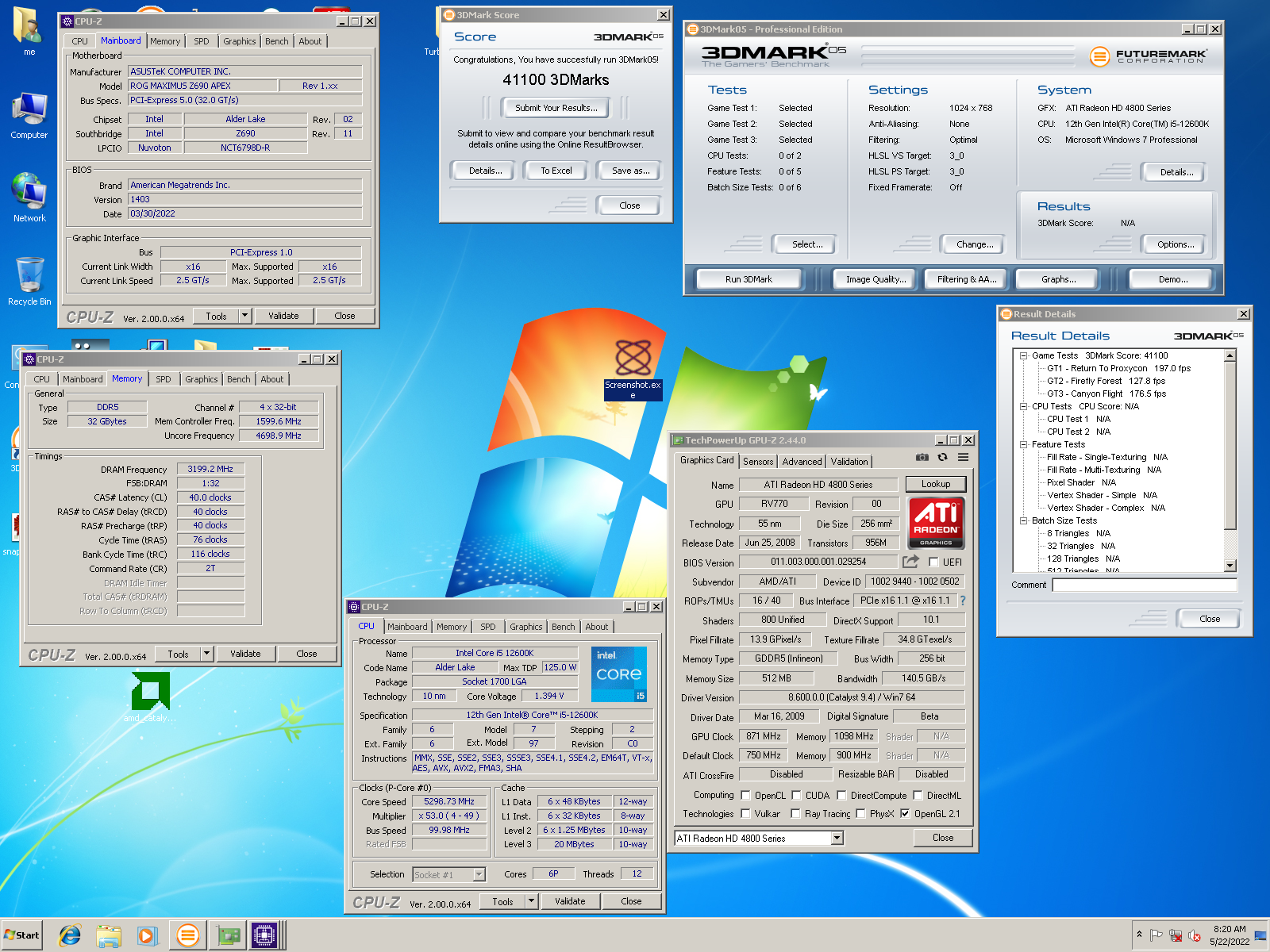Toggle the OpenGL 2.1 checkbox in GPU-Z
1270x952 pixels.
(x=905, y=813)
